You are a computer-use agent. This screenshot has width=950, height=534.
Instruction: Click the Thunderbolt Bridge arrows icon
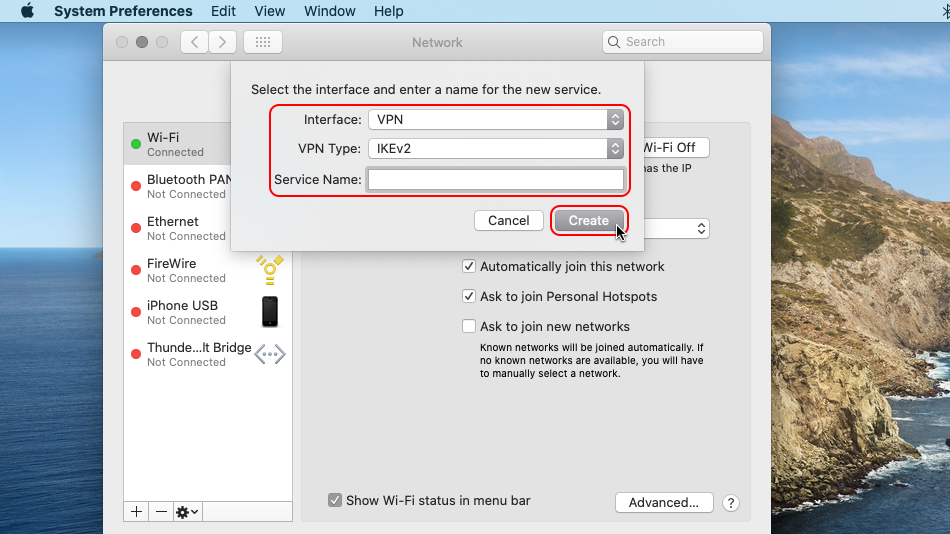[269, 354]
